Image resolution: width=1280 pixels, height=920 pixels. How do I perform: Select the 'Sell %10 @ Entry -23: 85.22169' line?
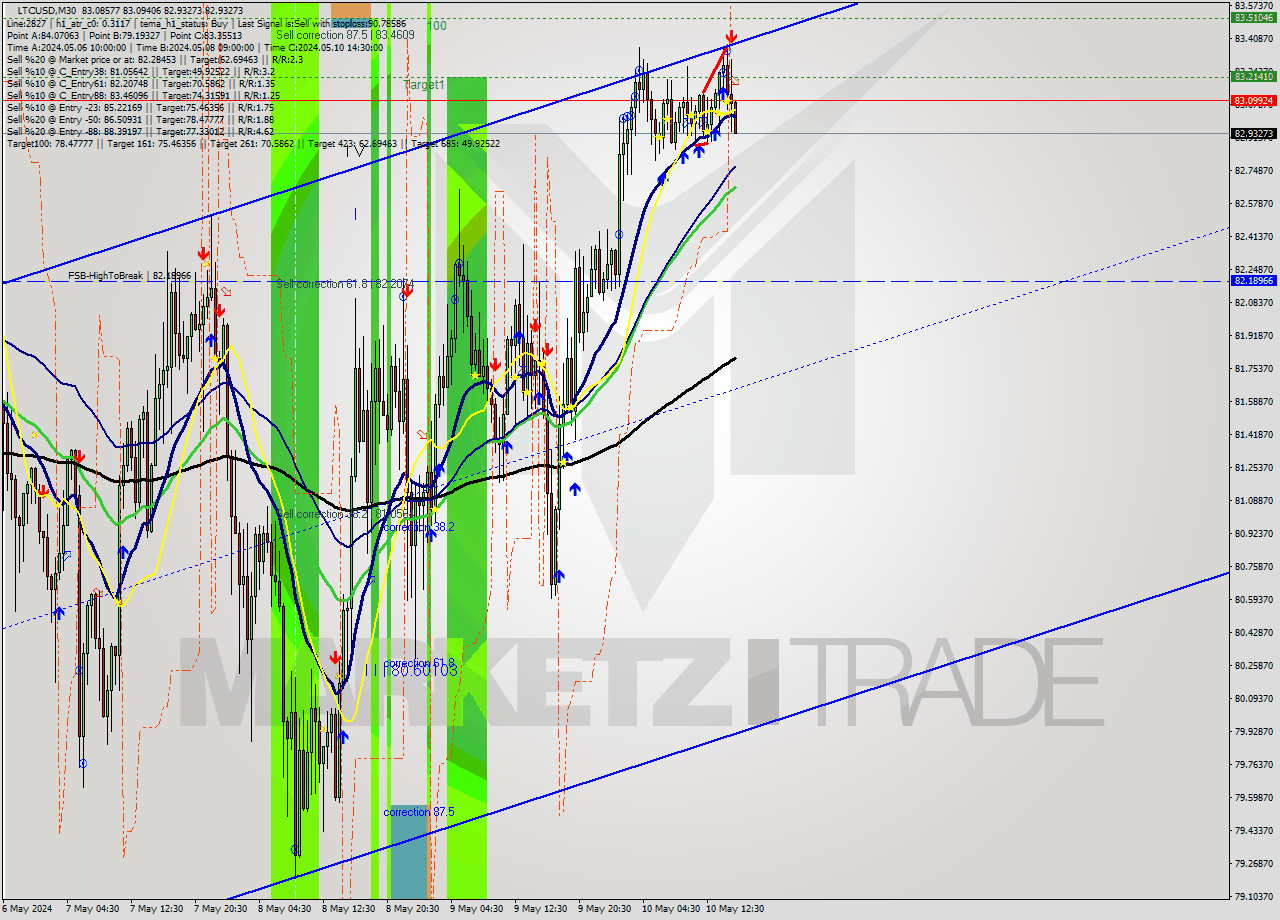click(x=140, y=107)
